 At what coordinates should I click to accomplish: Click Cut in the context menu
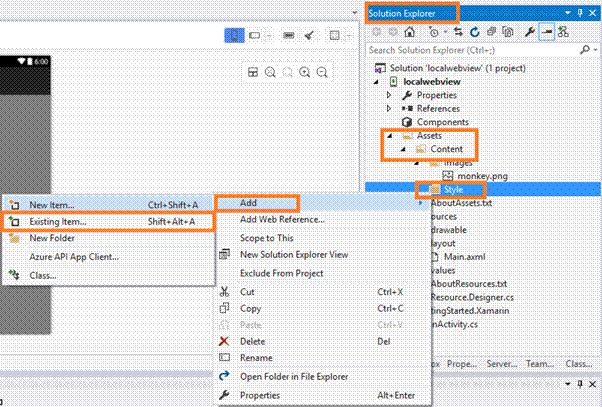pos(322,292)
